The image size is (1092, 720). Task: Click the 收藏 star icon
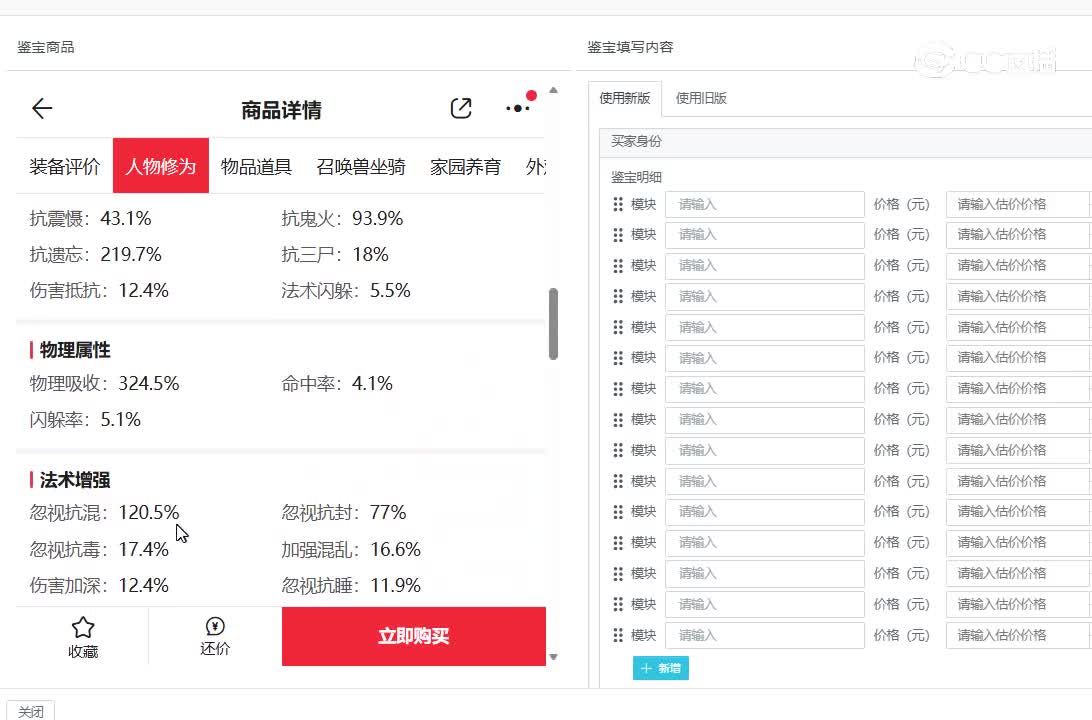click(x=83, y=628)
